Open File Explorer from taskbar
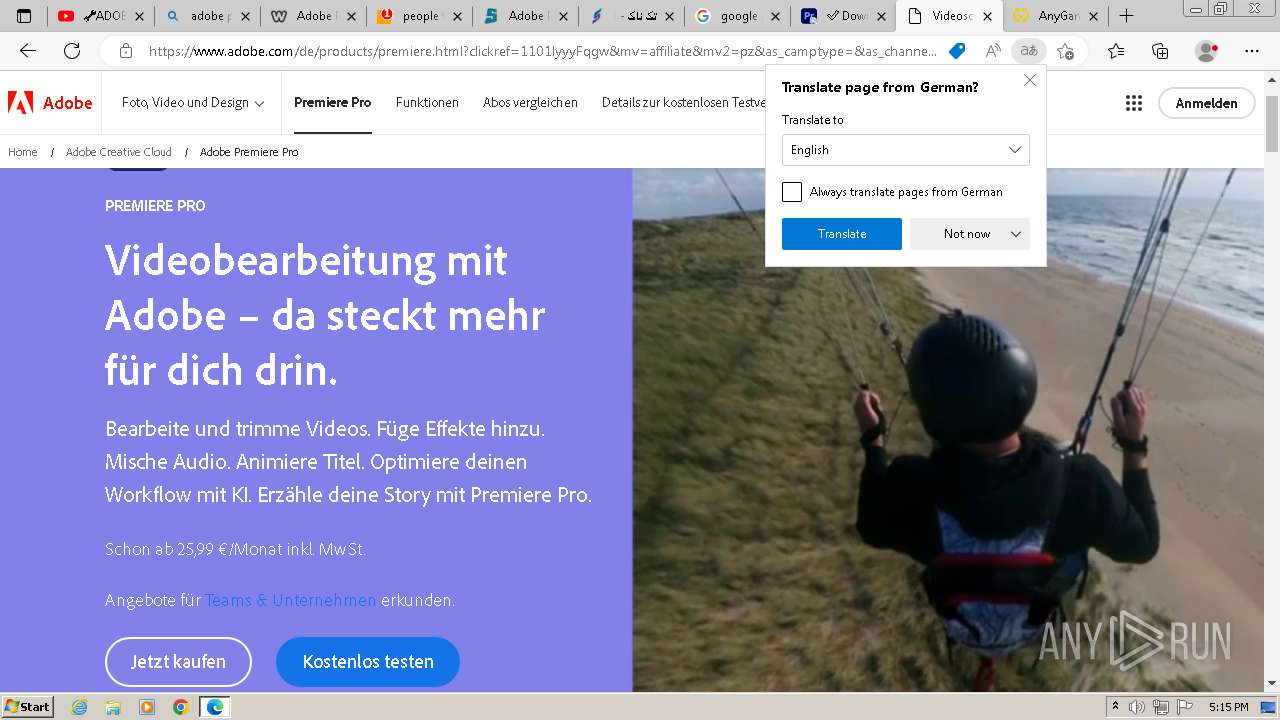 [113, 707]
